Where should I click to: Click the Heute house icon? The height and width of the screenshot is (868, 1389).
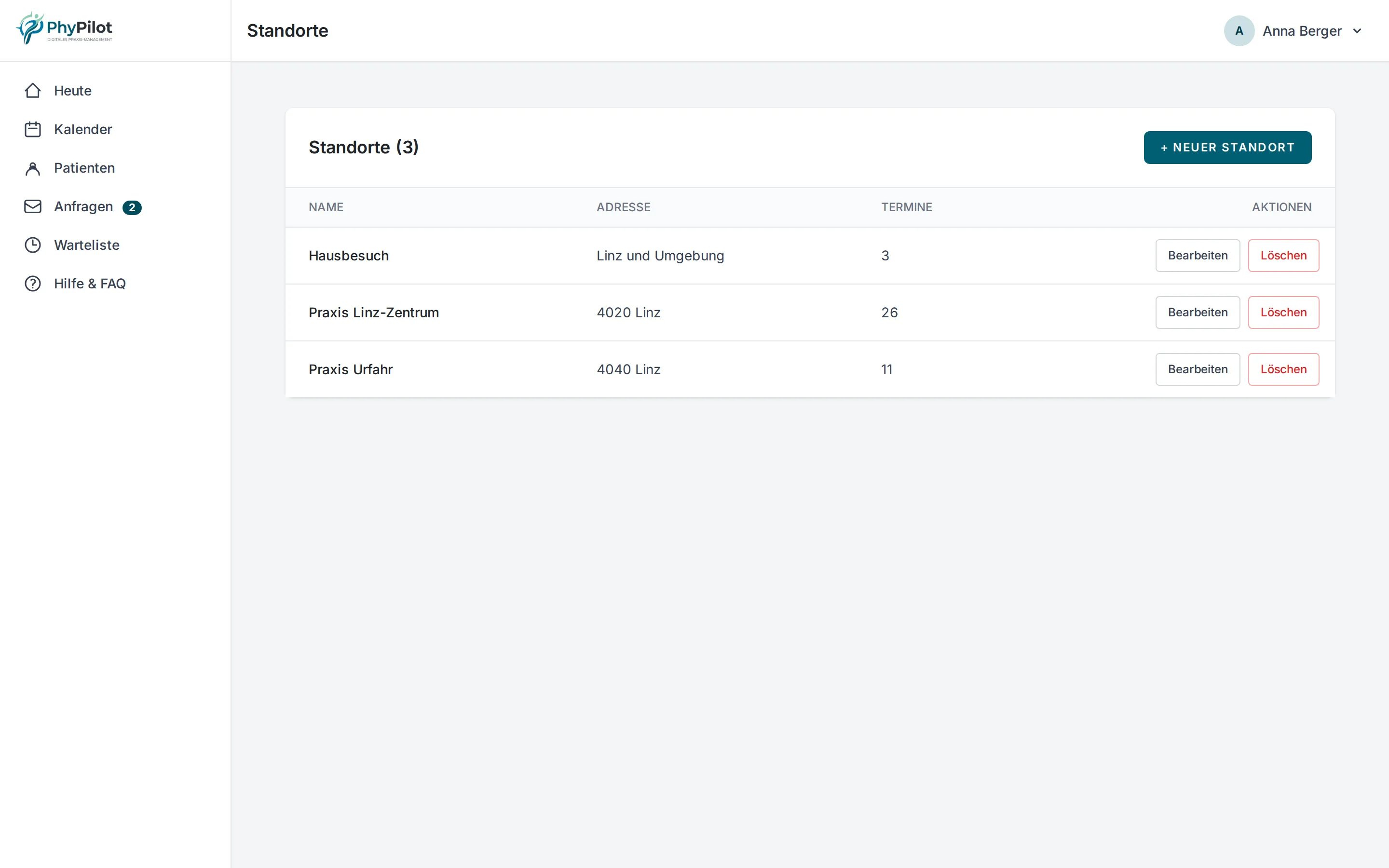[x=33, y=91]
